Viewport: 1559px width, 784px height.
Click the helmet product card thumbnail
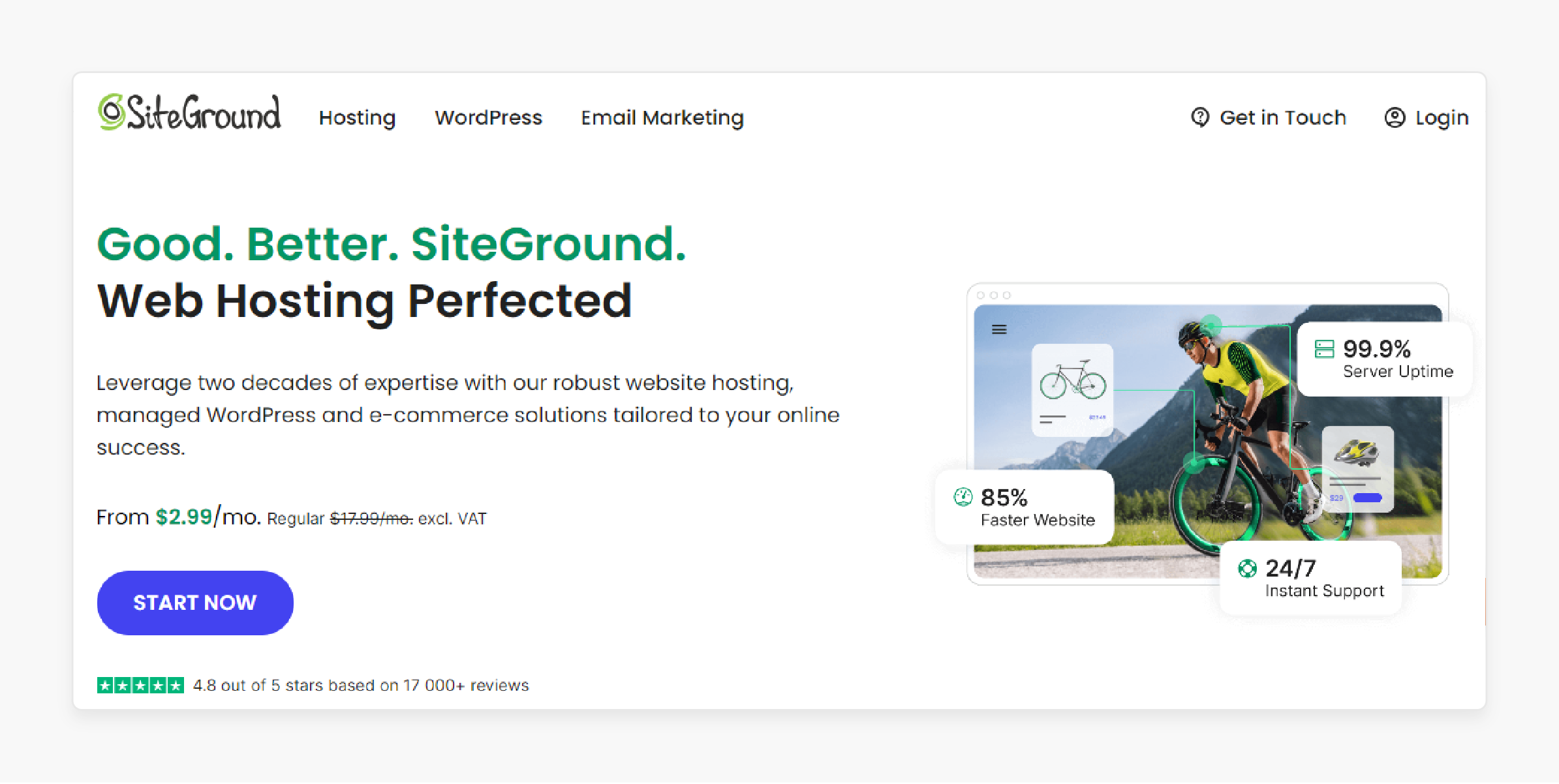[1357, 468]
